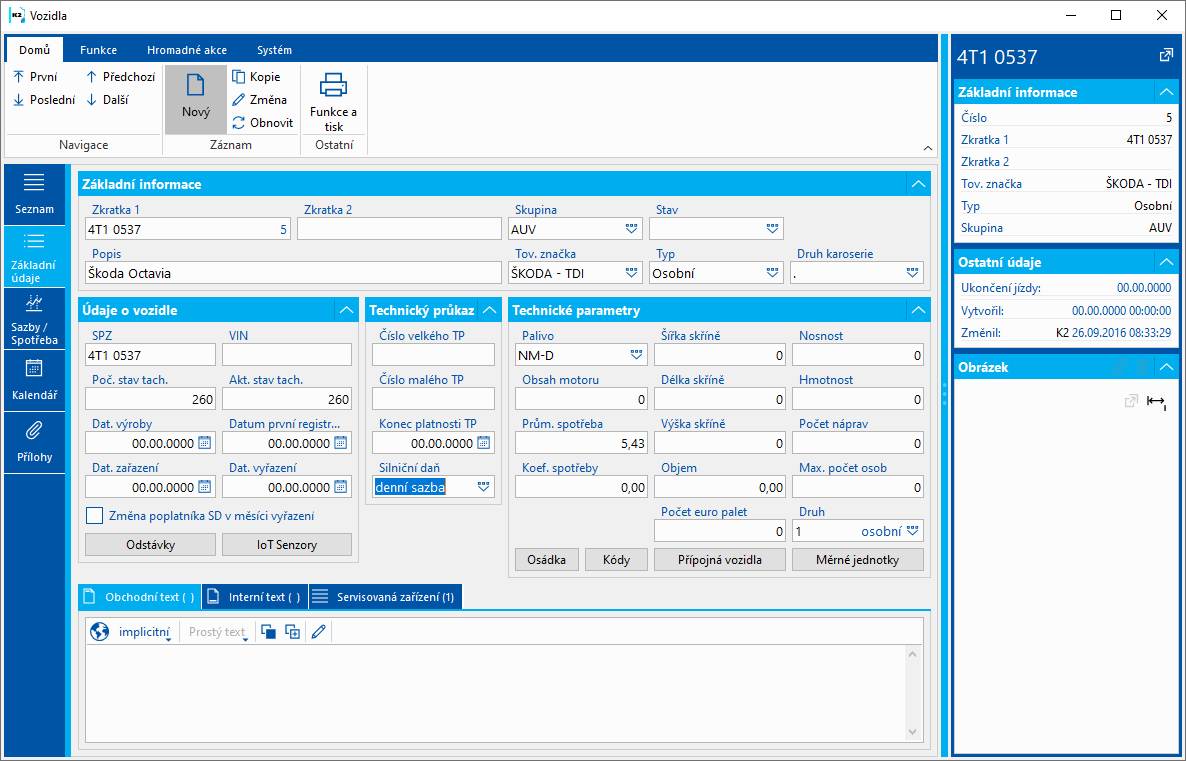Pop out the 4T1 0537 preview panel

[x=1166, y=55]
